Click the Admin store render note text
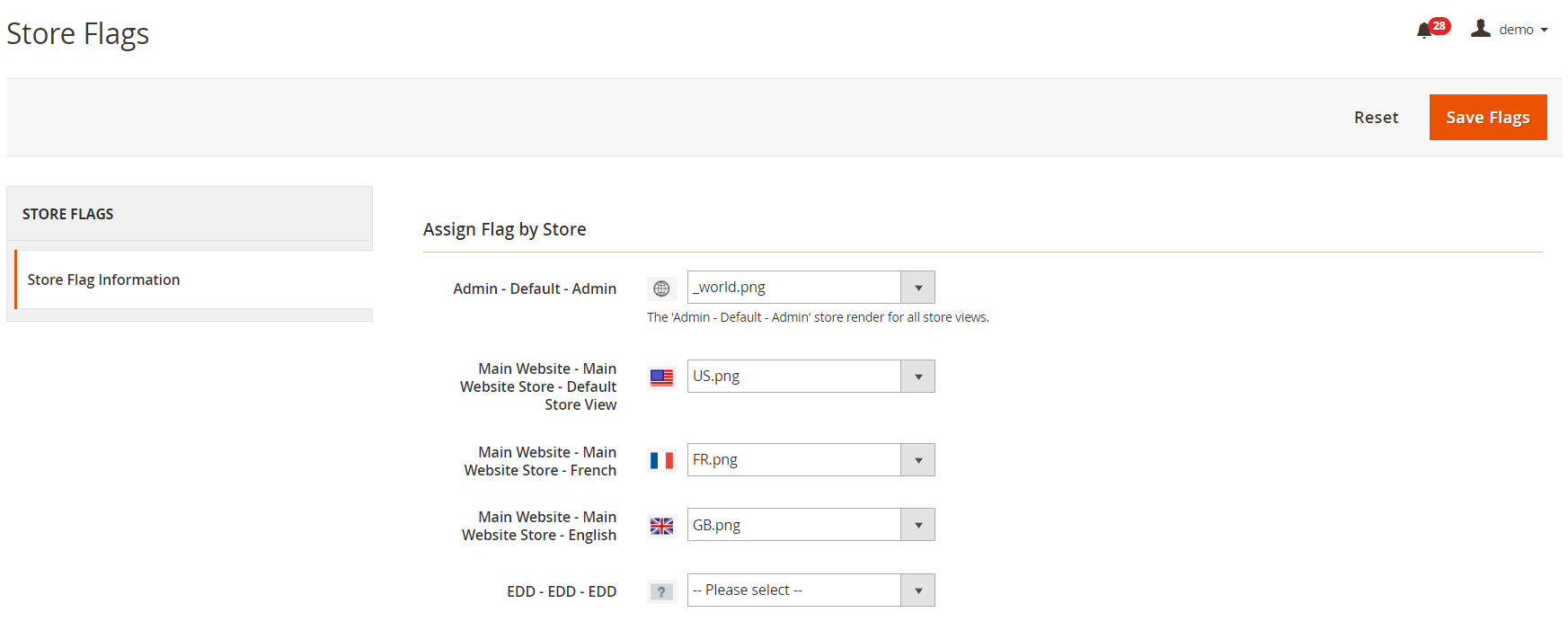Viewport: 1568px width, 639px height. coord(818,317)
